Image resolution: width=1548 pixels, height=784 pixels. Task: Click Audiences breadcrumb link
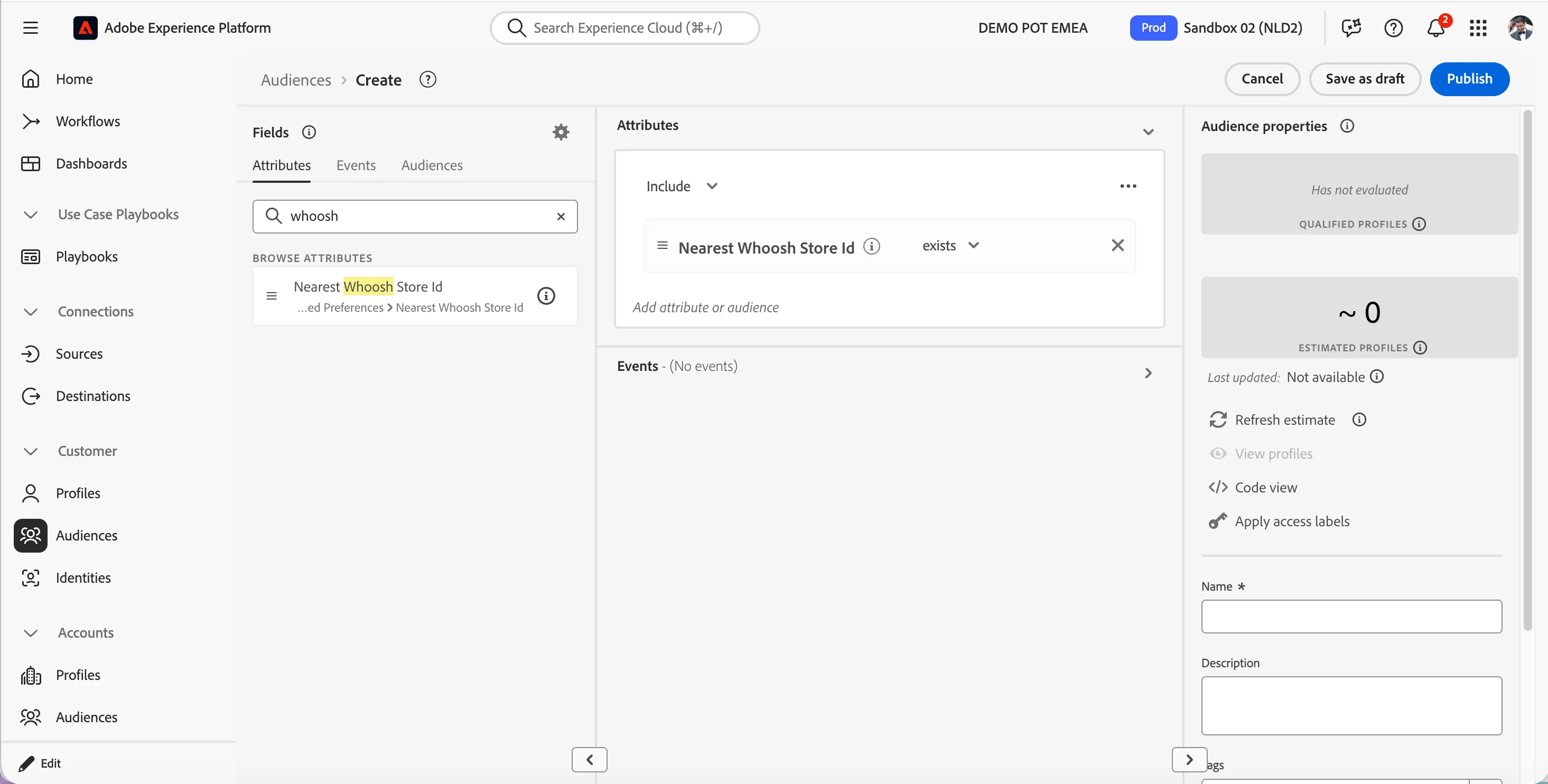(x=296, y=80)
